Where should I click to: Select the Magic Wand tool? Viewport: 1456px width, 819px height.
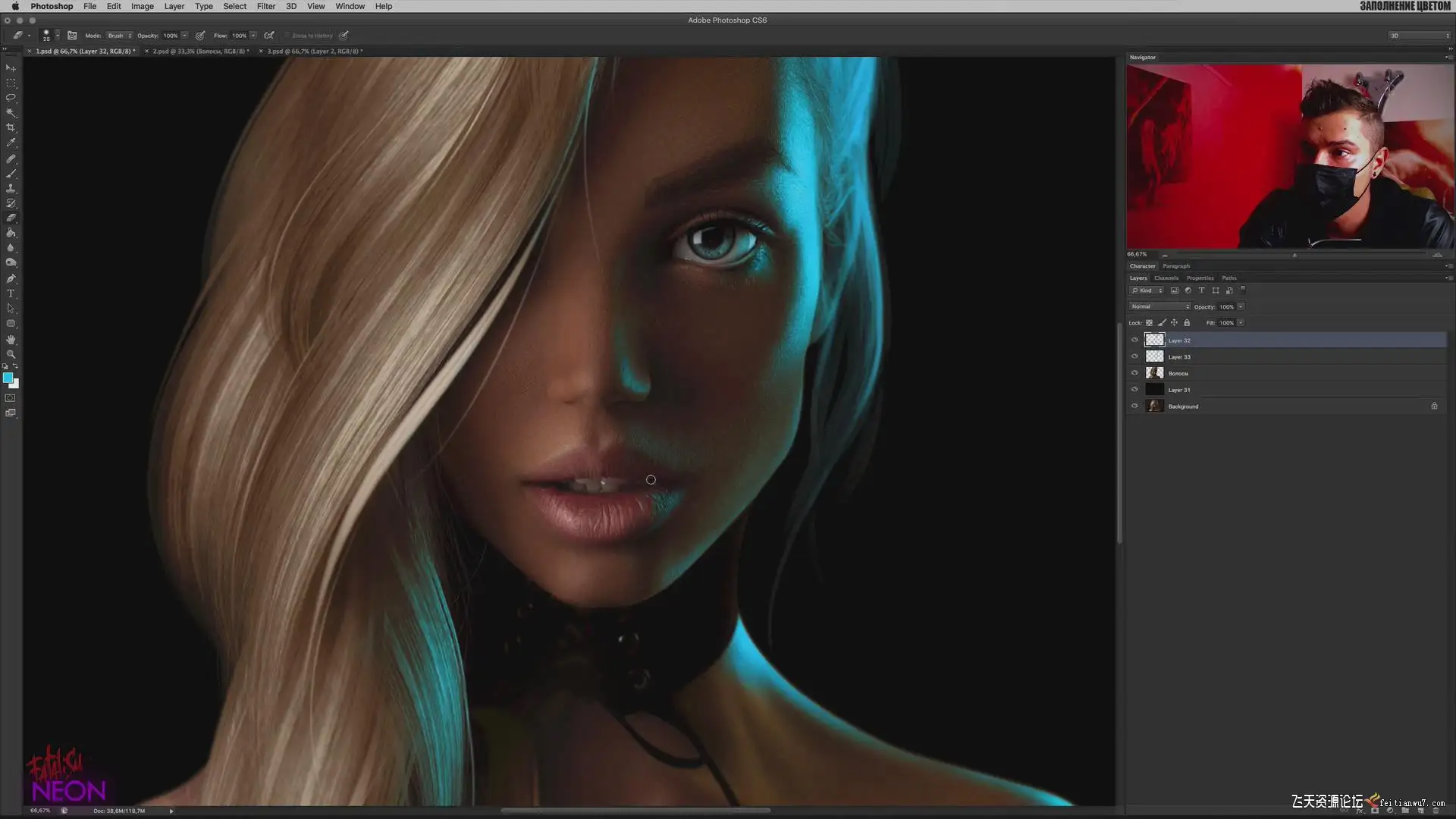pyautogui.click(x=11, y=112)
